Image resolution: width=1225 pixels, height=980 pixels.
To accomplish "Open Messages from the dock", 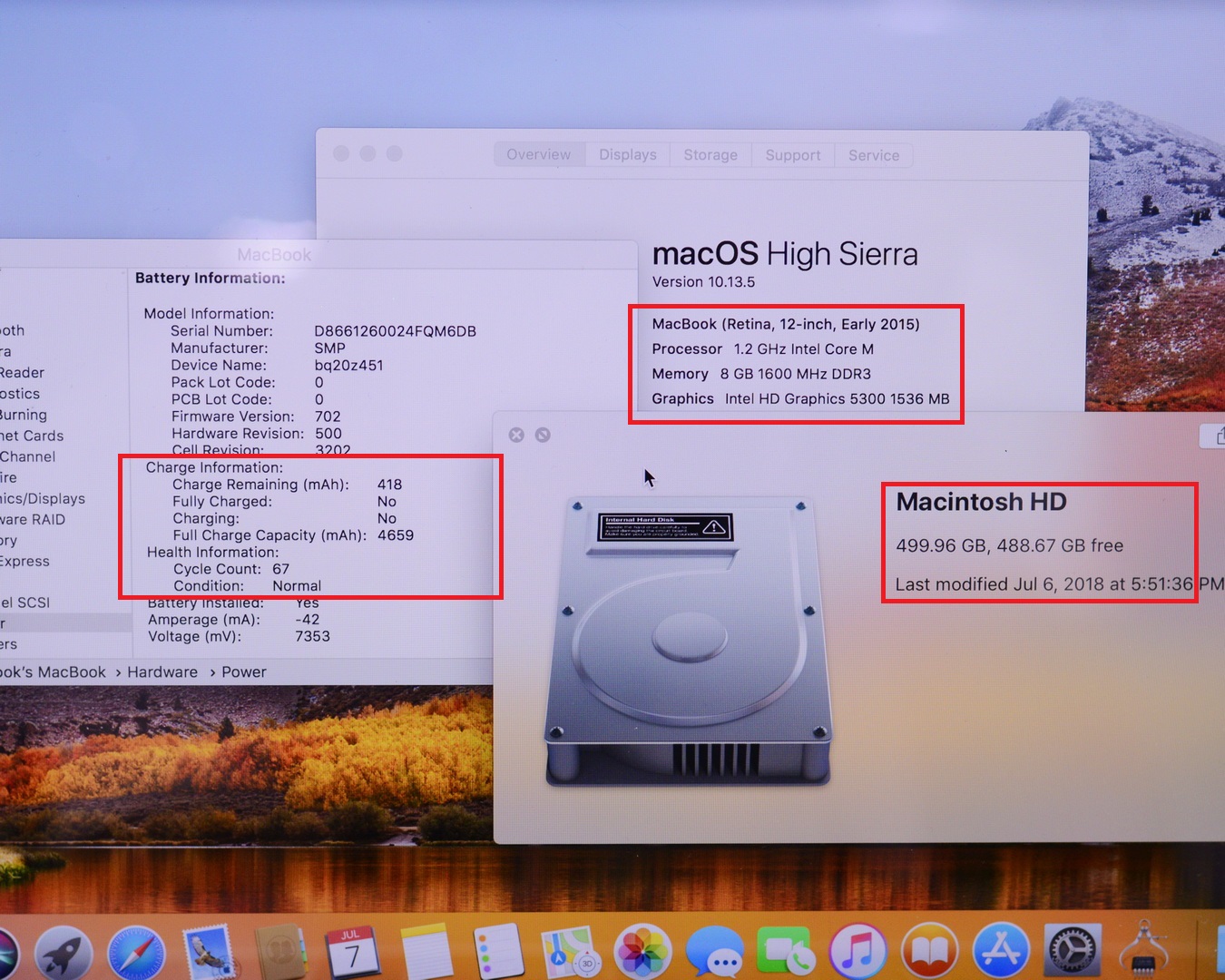I will click(715, 953).
